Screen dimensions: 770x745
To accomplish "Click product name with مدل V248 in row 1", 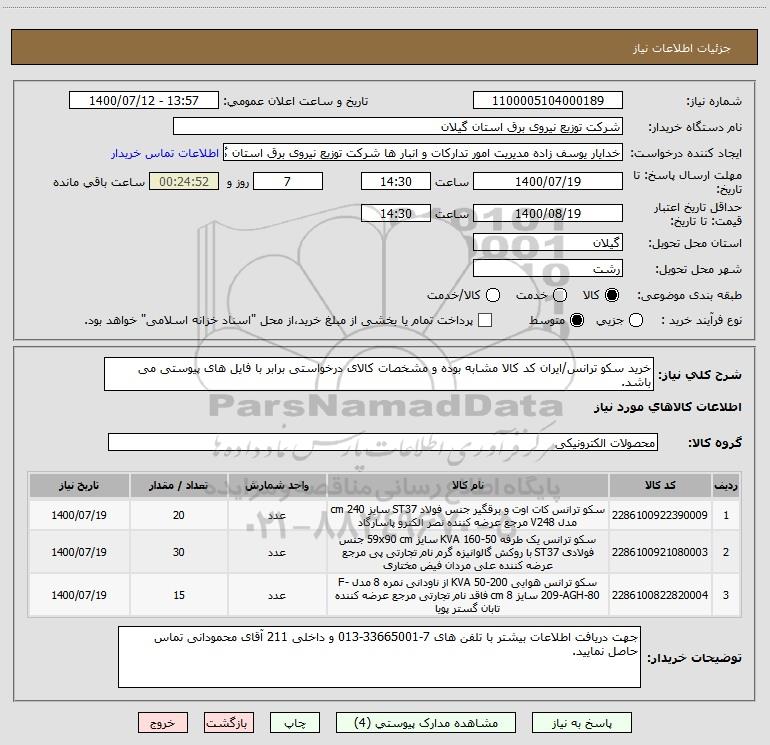I will coord(468,516).
